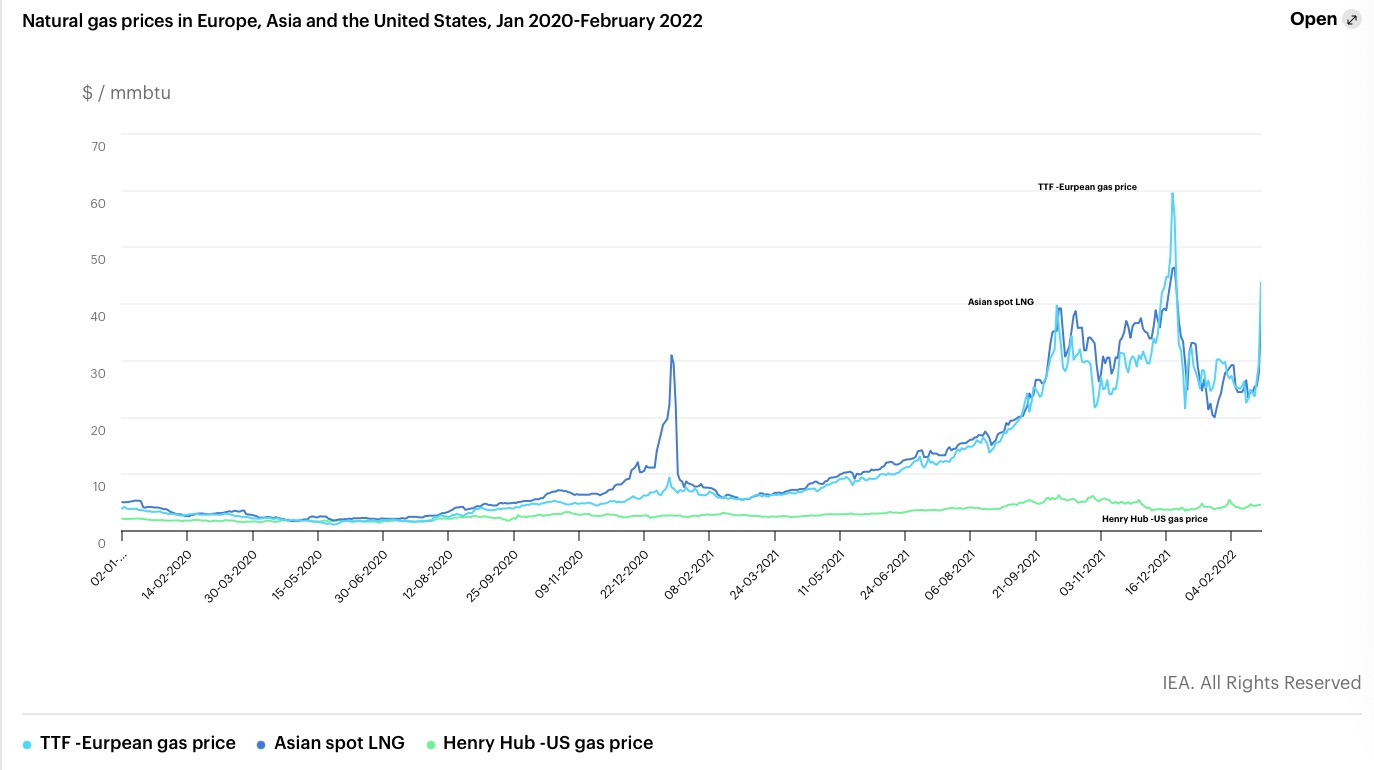
Task: Click the IEA. All Rights Reserved text
Action: click(1261, 683)
